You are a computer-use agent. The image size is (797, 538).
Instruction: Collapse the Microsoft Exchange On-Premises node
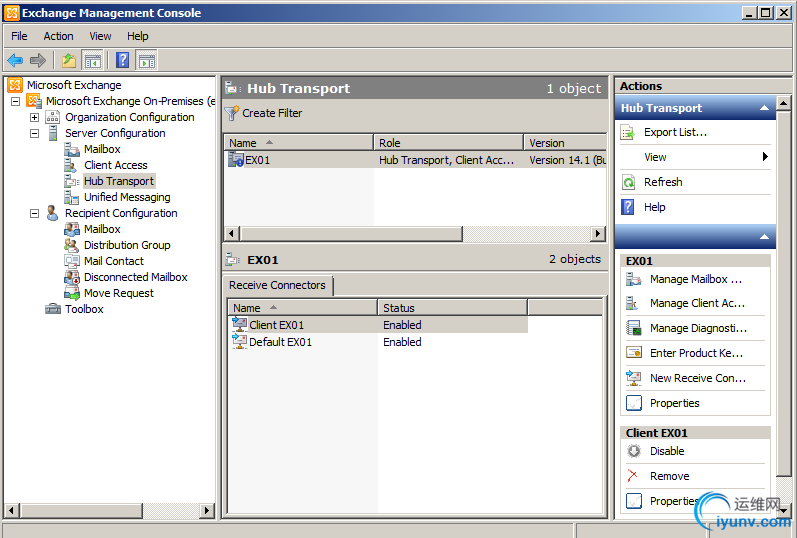pyautogui.click(x=16, y=101)
